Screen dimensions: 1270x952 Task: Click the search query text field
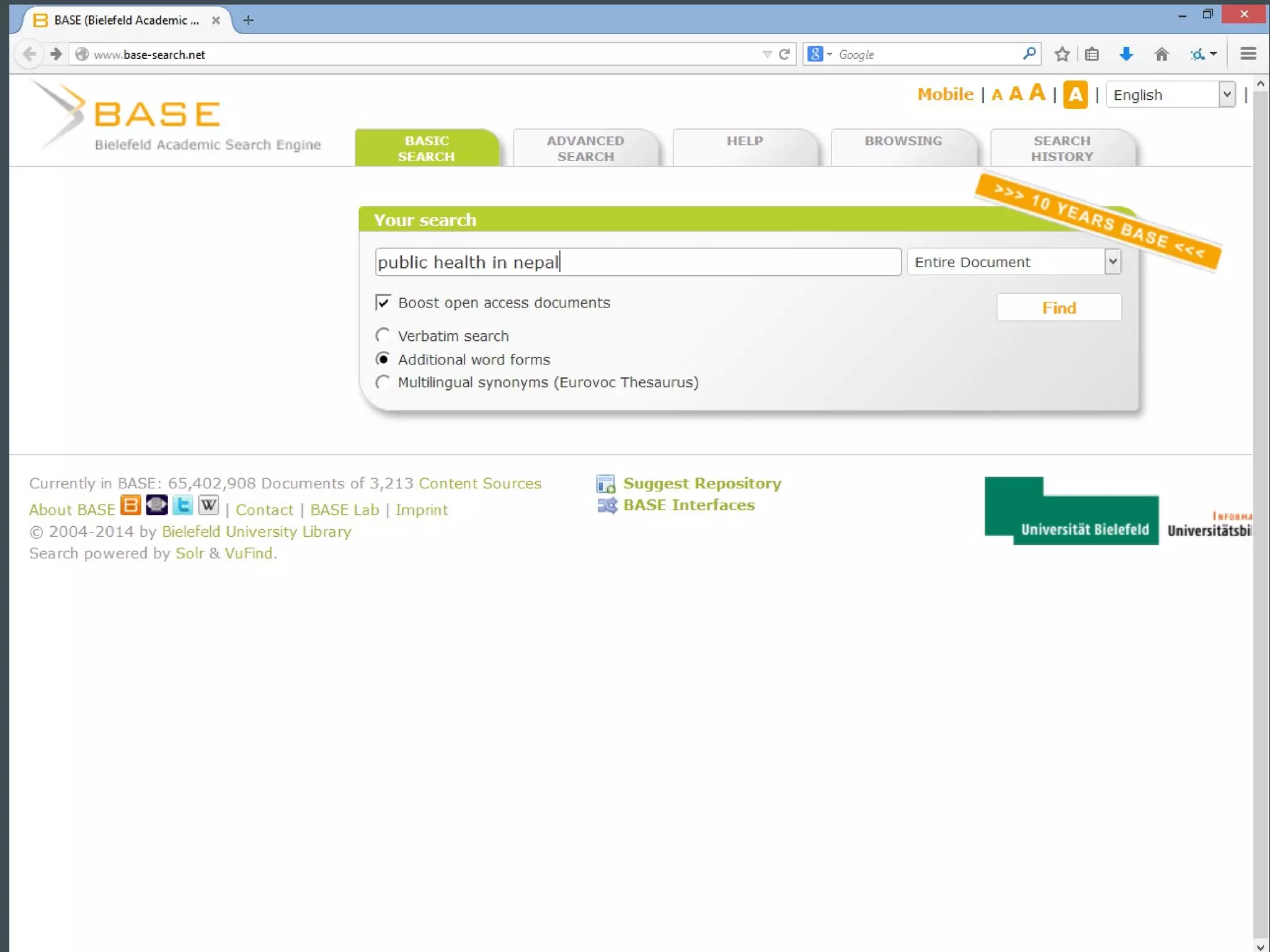point(637,262)
